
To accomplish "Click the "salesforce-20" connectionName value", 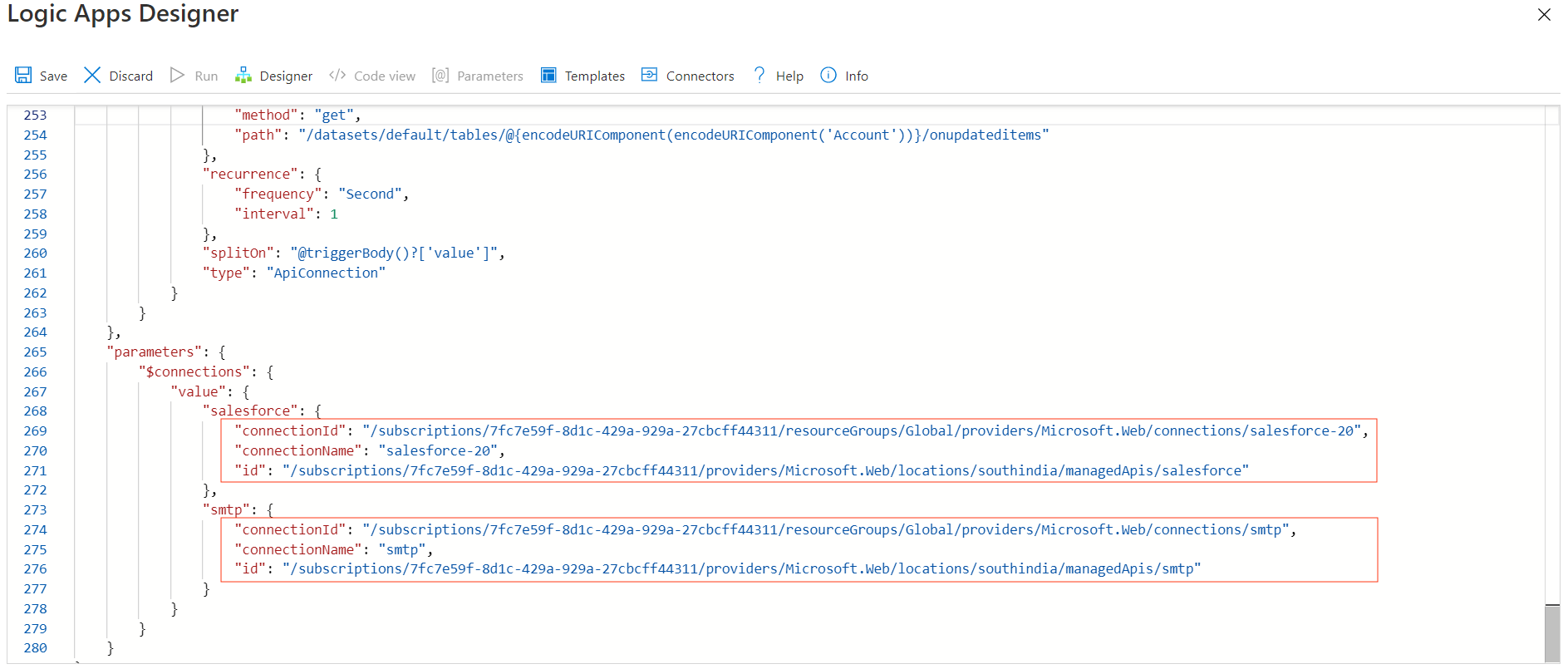I will [438, 450].
